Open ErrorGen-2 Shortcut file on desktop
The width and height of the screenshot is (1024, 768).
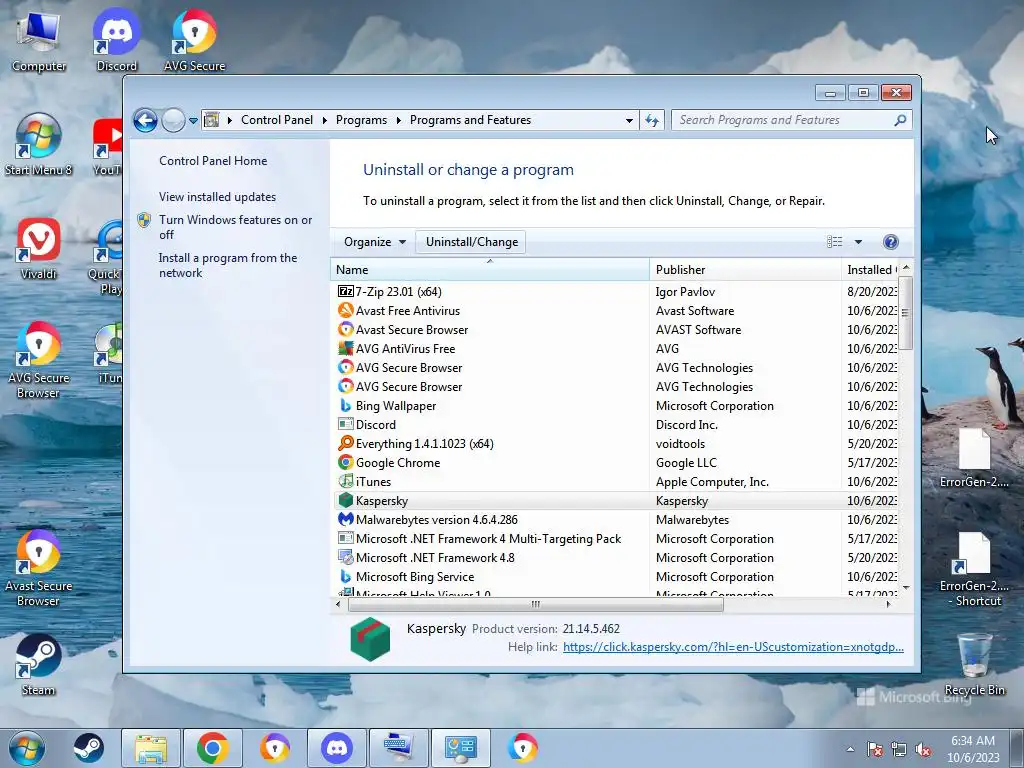tap(974, 569)
